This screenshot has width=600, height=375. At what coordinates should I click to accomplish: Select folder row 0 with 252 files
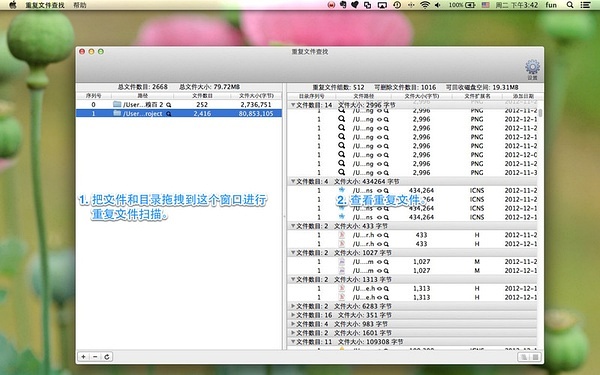[179, 104]
